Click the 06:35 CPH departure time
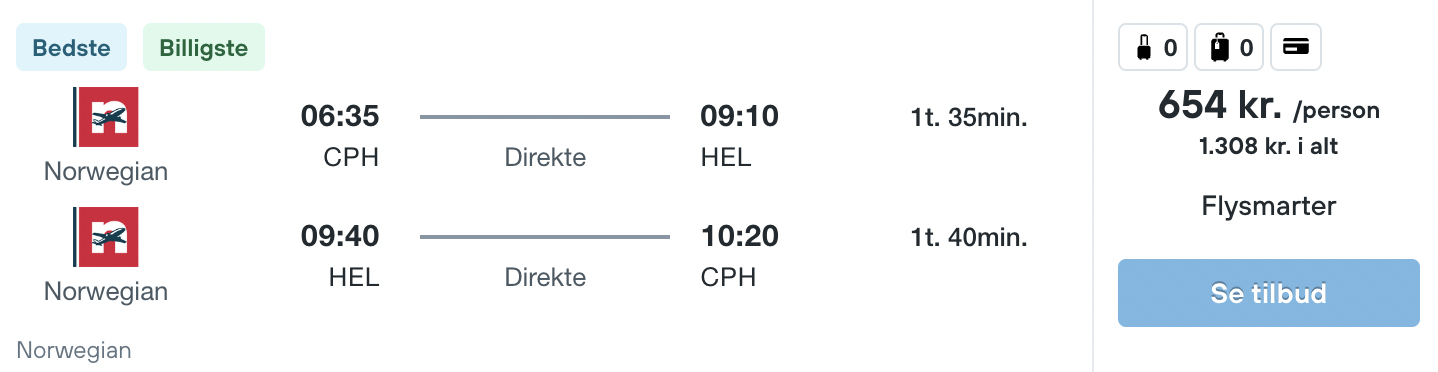Image resolution: width=1438 pixels, height=372 pixels. click(x=340, y=117)
